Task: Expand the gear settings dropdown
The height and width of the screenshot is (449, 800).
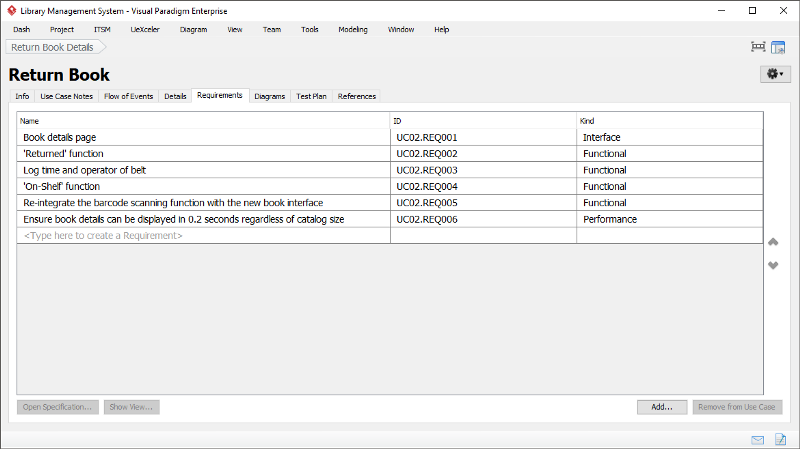Action: click(774, 74)
